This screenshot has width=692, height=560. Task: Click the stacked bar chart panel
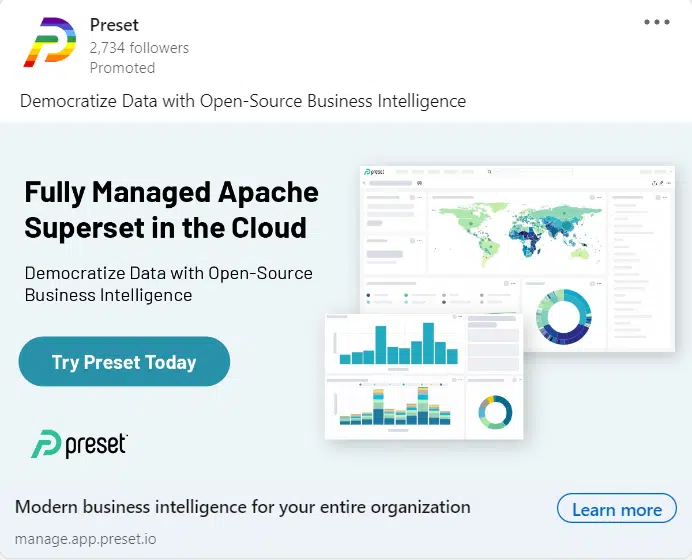tap(394, 407)
